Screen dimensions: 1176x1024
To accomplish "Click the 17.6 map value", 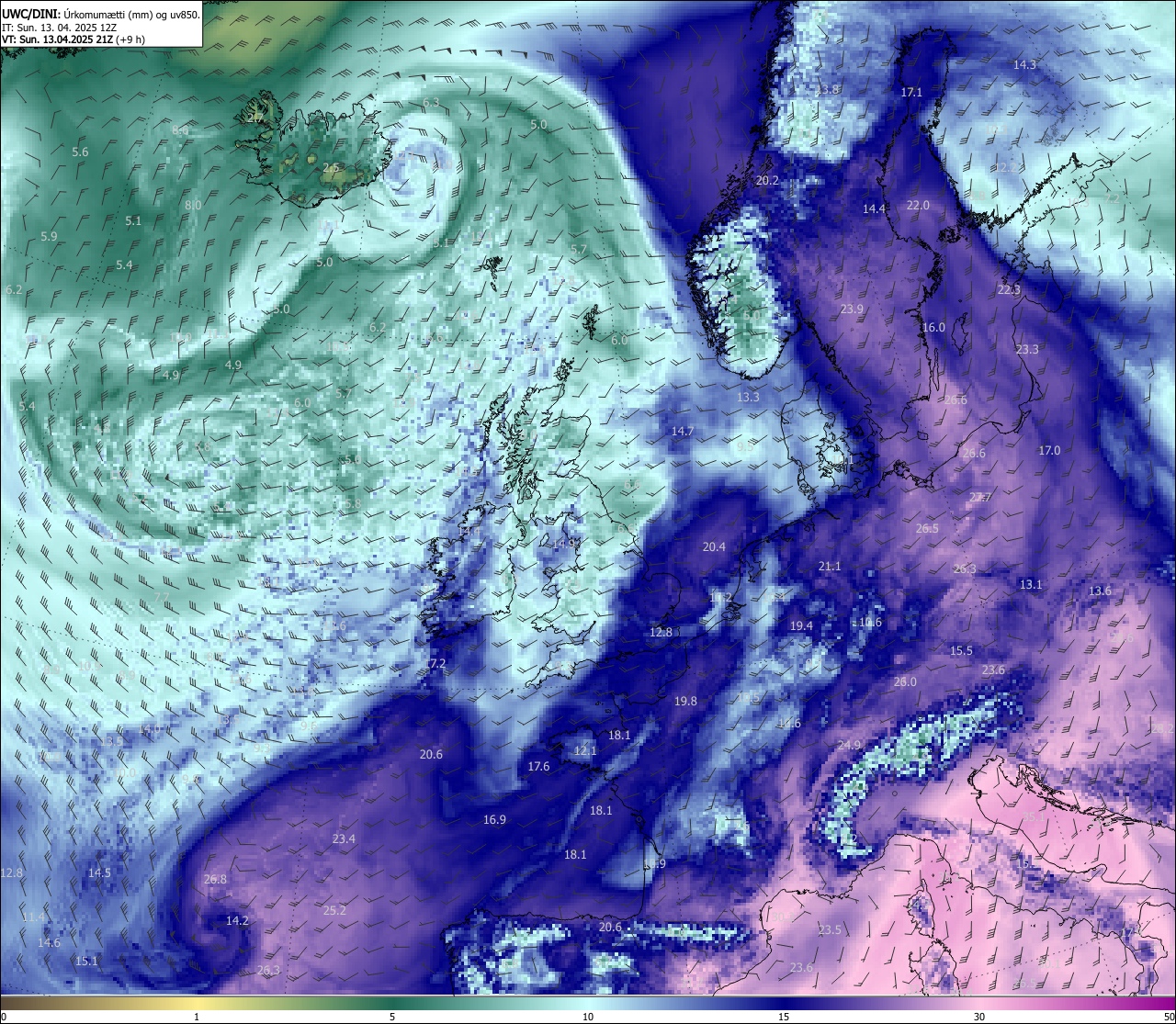I will [538, 767].
